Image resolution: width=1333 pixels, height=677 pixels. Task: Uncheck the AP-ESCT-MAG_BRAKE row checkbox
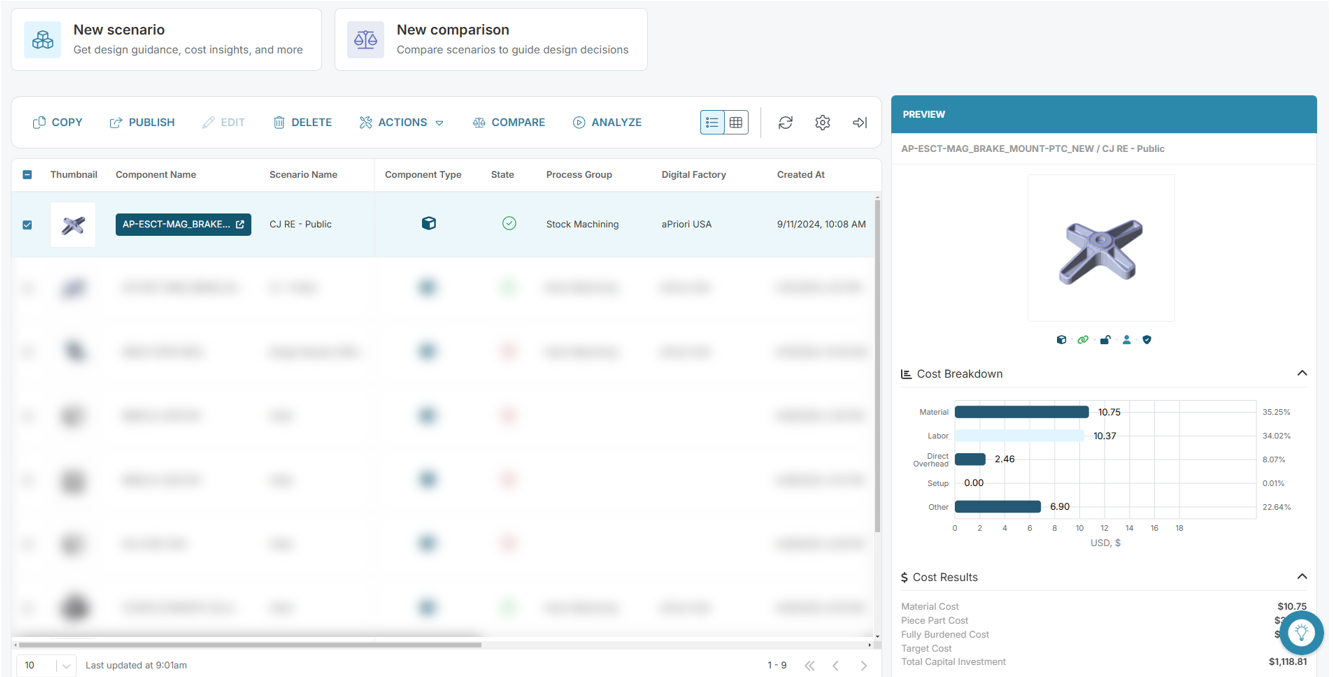click(x=27, y=225)
